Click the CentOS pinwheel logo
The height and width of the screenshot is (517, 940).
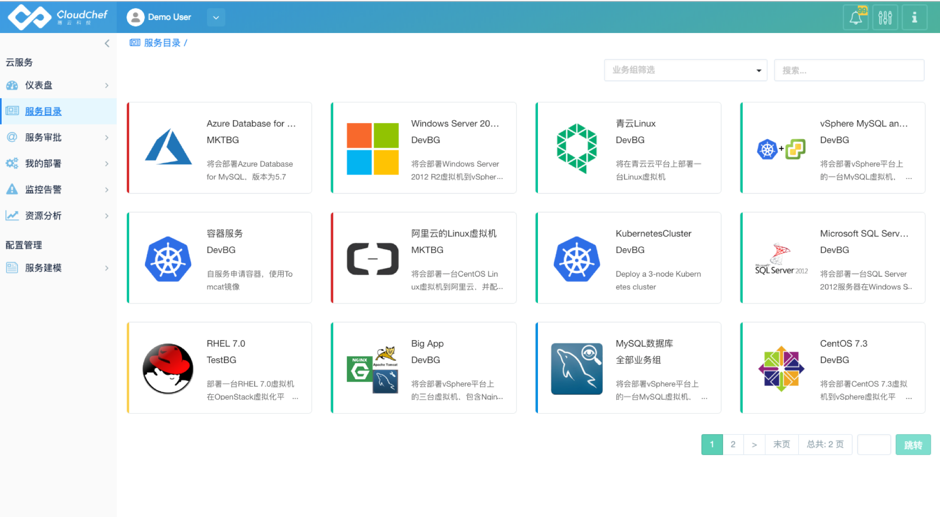pos(781,369)
